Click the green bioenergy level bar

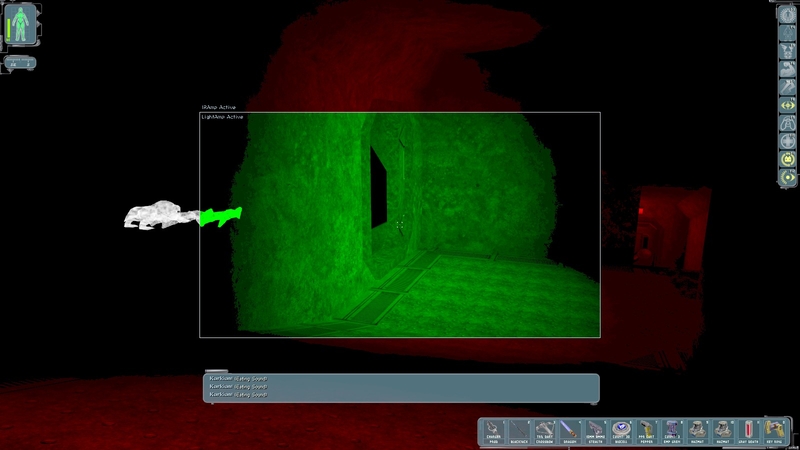click(x=9, y=30)
